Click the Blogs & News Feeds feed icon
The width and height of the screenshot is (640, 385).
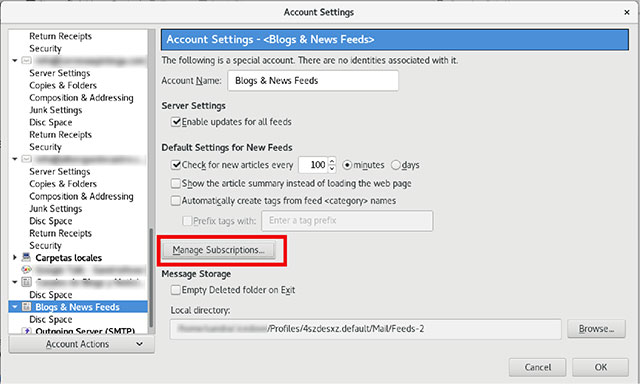coord(26,307)
